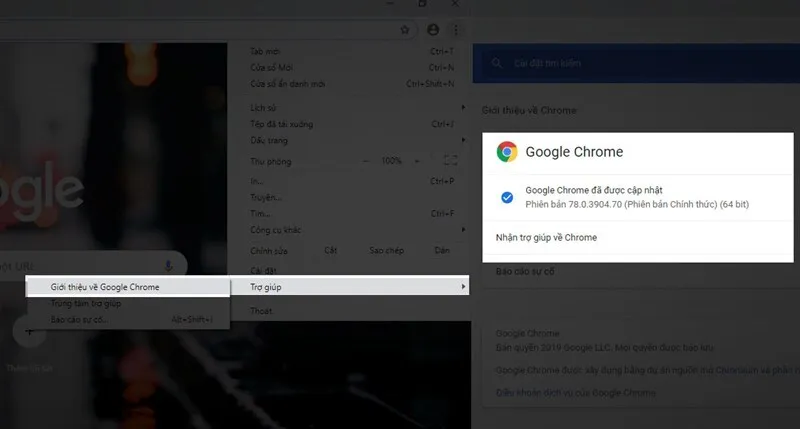
Task: Click Dán in the edit row
Action: (x=442, y=250)
